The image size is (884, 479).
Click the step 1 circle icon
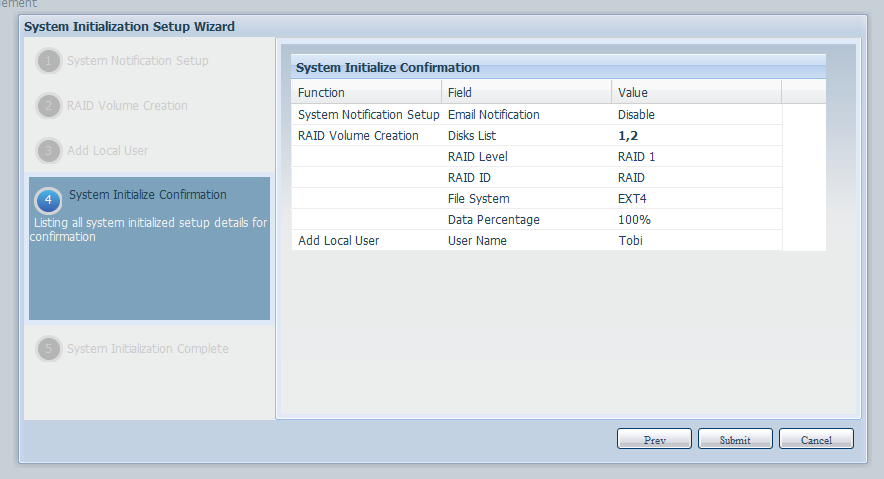pos(48,61)
